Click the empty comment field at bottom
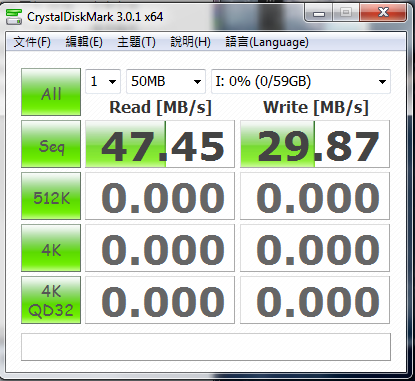The image size is (415, 381). tap(206, 347)
